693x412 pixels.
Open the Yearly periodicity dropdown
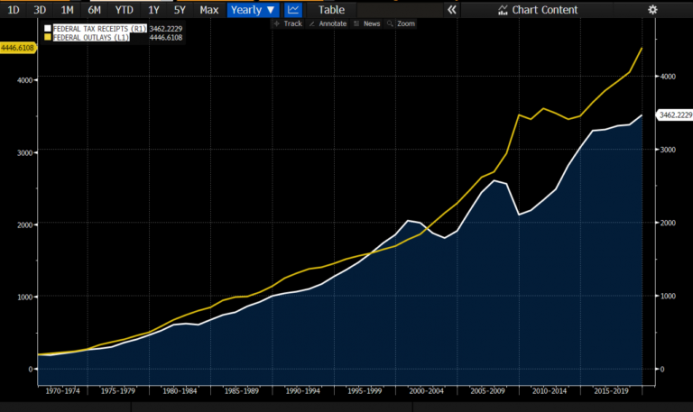[253, 10]
